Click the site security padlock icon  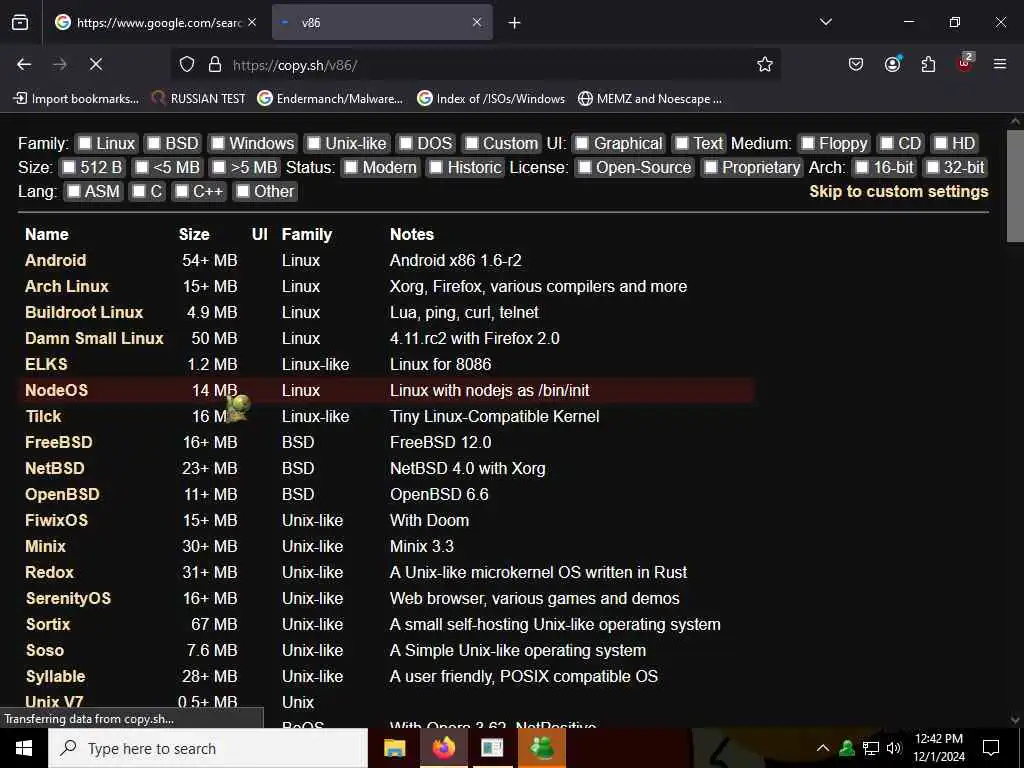[214, 64]
